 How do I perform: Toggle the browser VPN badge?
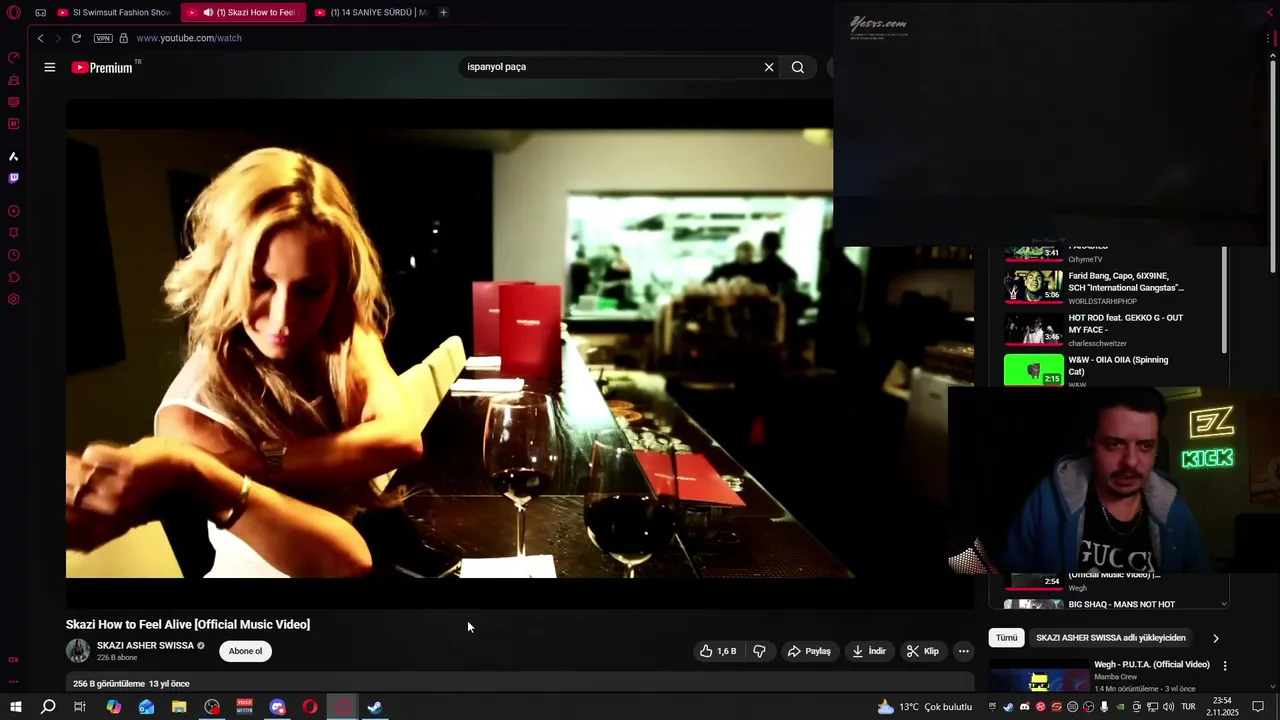tap(103, 38)
